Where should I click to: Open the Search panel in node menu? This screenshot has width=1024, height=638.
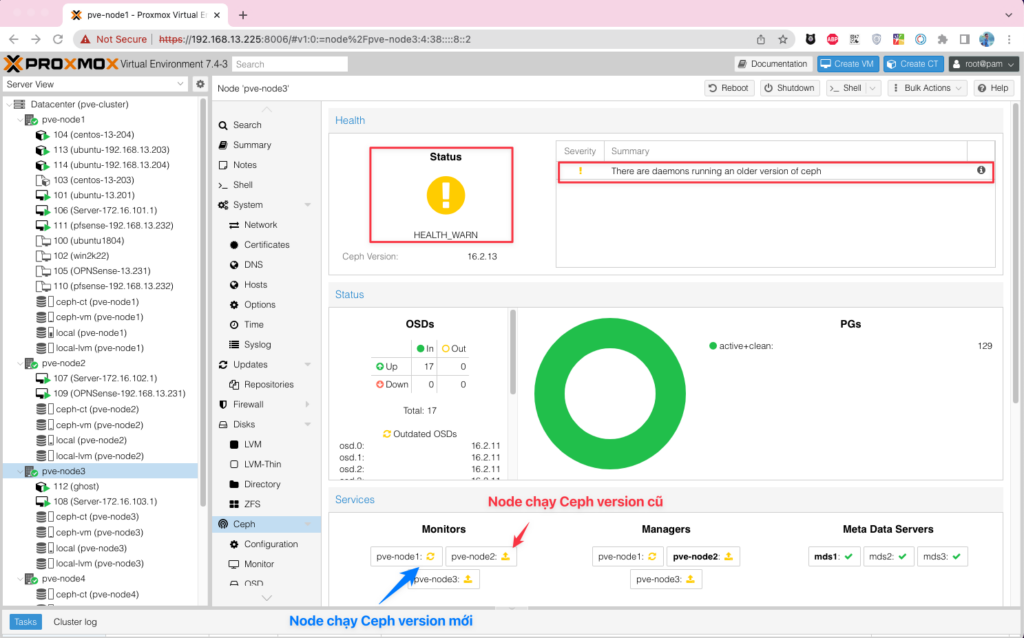[x=247, y=125]
